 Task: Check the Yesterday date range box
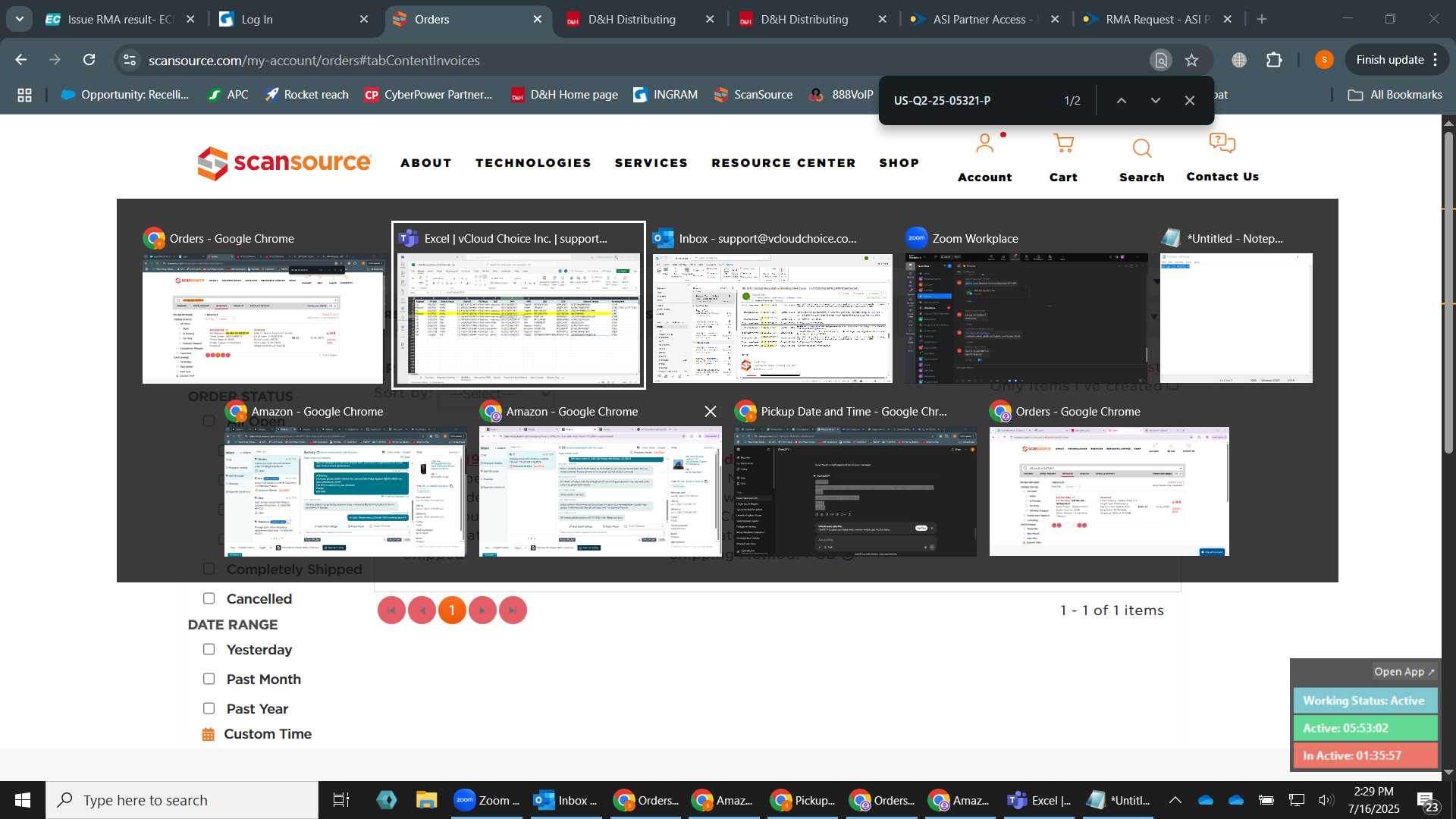point(209,649)
